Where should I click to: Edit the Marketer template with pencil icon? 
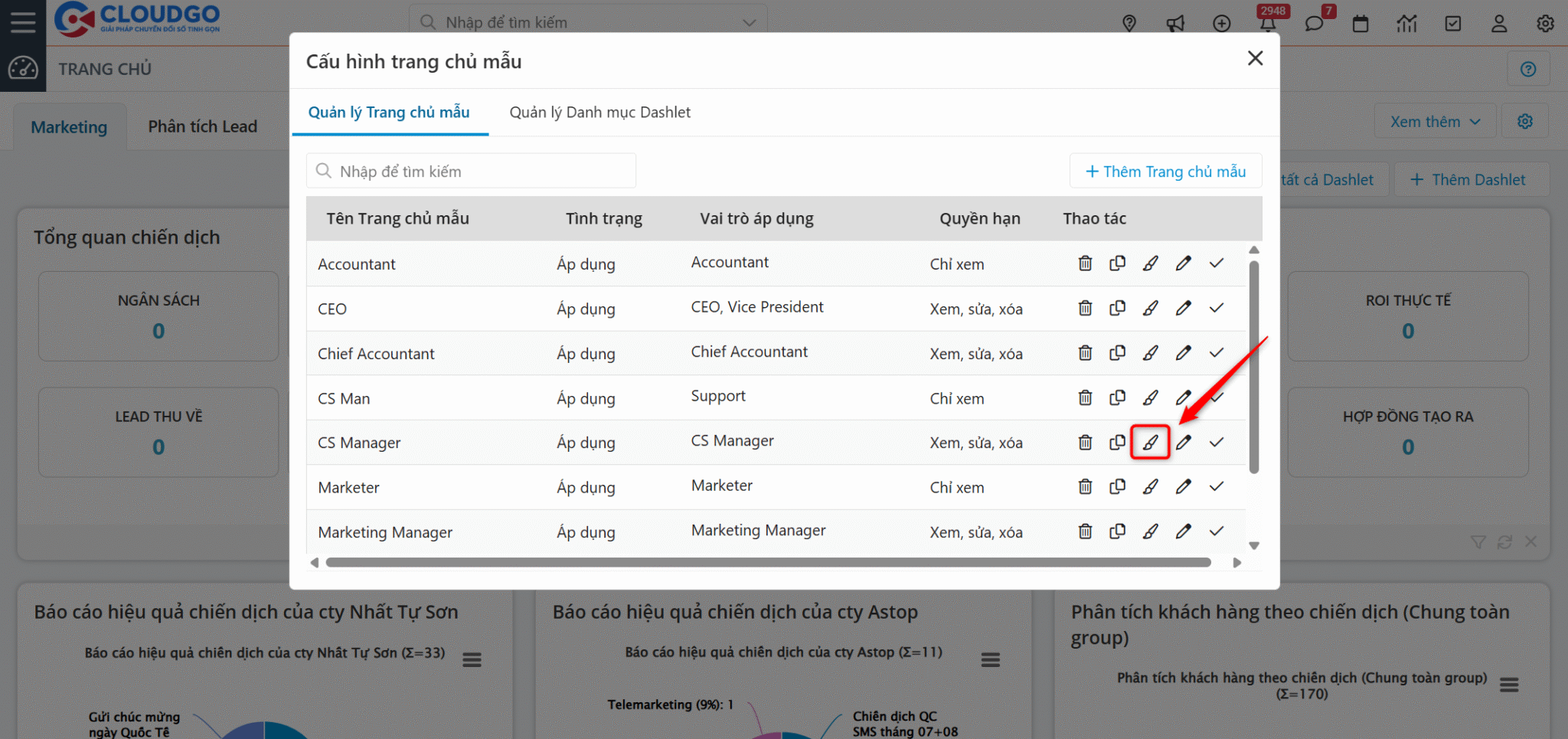point(1183,486)
